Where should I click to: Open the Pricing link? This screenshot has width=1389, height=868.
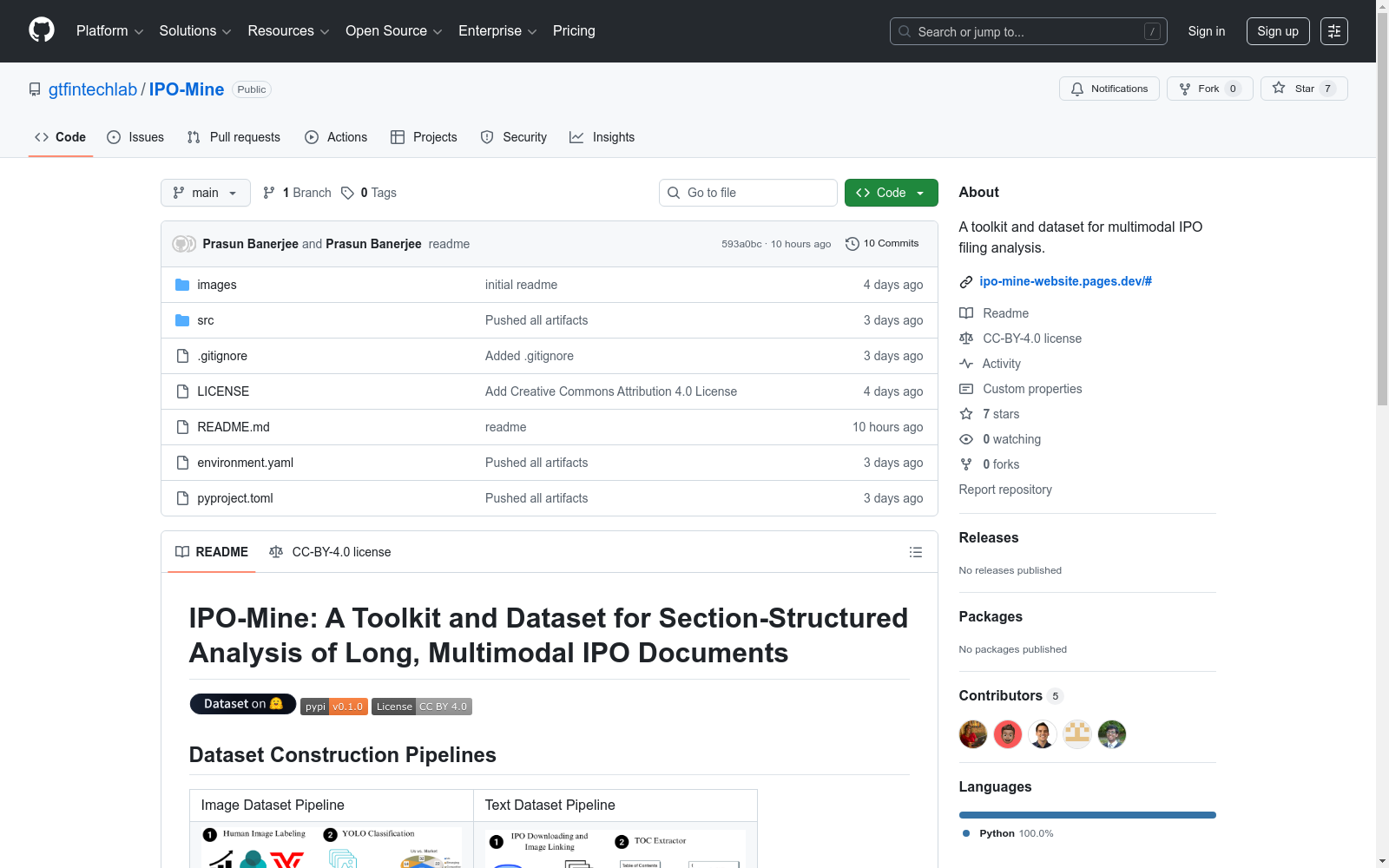[574, 31]
